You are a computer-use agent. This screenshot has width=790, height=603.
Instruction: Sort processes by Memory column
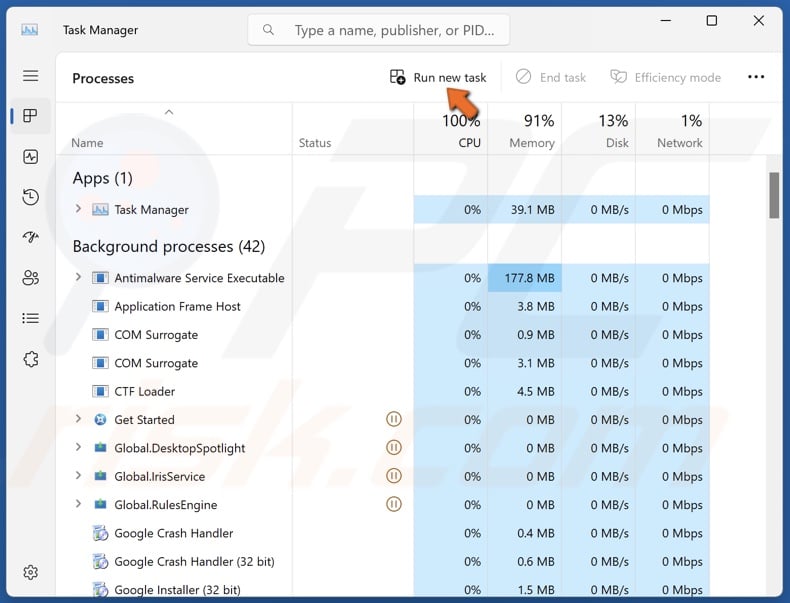pyautogui.click(x=524, y=130)
